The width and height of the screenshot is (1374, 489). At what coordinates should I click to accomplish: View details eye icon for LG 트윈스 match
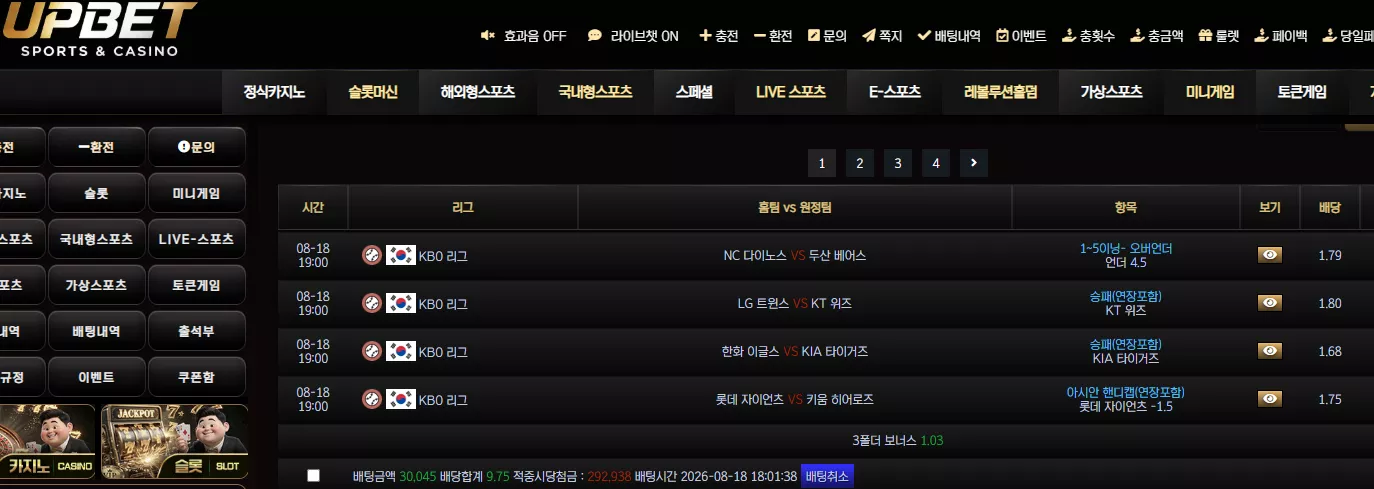point(1269,303)
